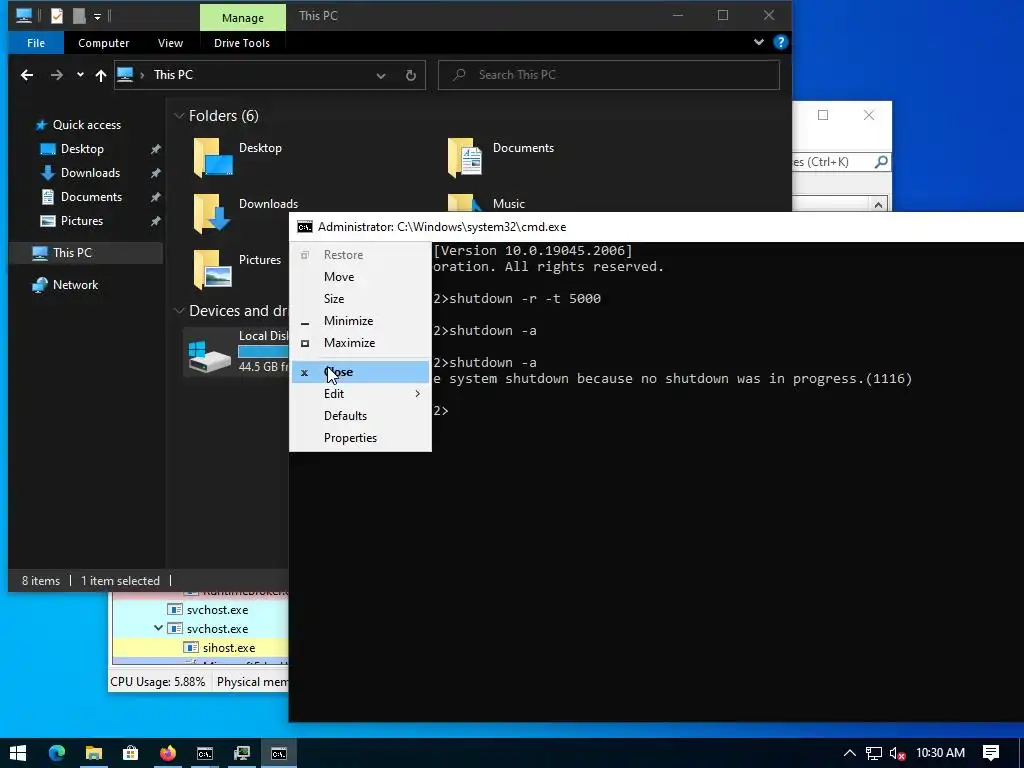Expand the address bar history dropdown

381,76
